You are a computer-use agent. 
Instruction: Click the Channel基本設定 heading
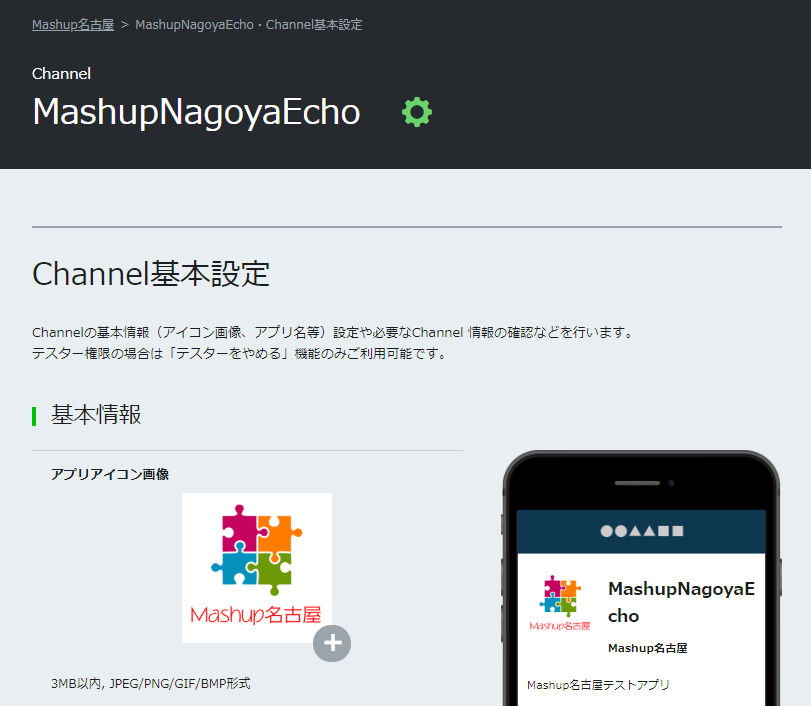pos(151,274)
